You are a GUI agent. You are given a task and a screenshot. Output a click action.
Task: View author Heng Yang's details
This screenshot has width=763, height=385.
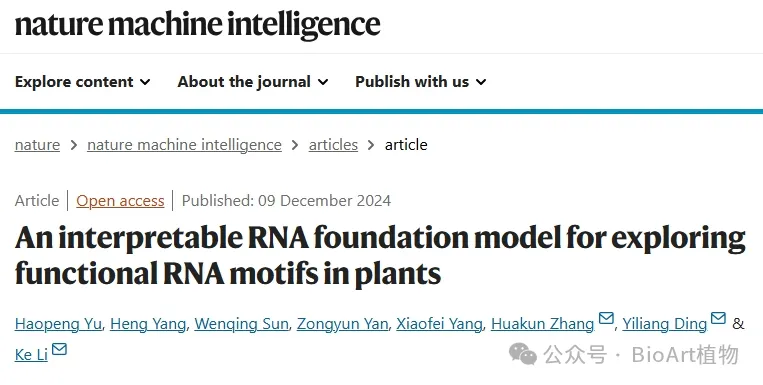148,324
